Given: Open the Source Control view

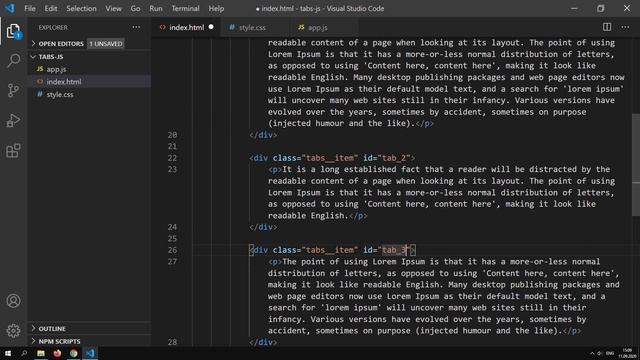Looking at the screenshot, I should point(13,90).
